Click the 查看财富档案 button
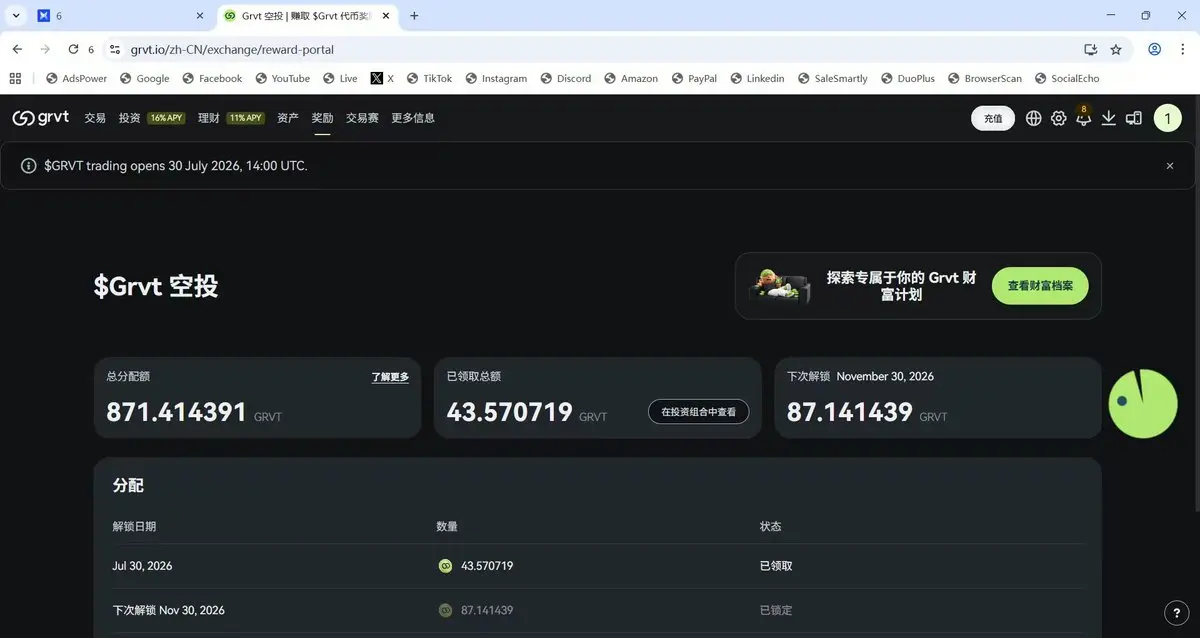 click(1040, 286)
